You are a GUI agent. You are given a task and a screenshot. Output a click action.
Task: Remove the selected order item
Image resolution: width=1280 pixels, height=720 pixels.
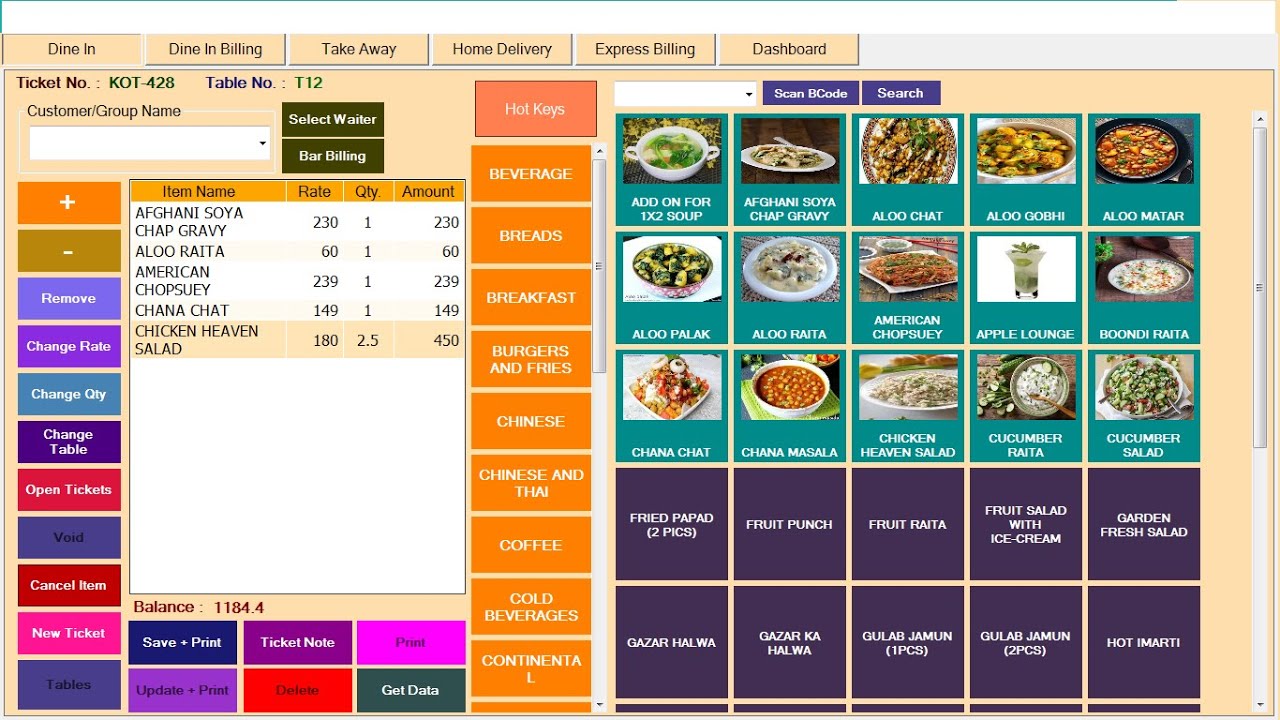tap(69, 299)
